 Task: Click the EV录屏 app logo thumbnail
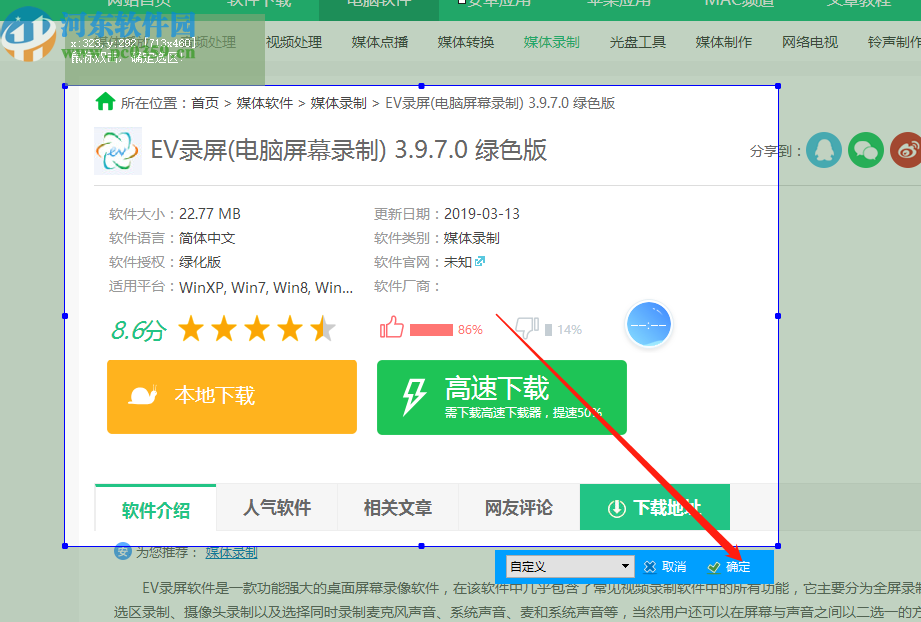coord(117,150)
